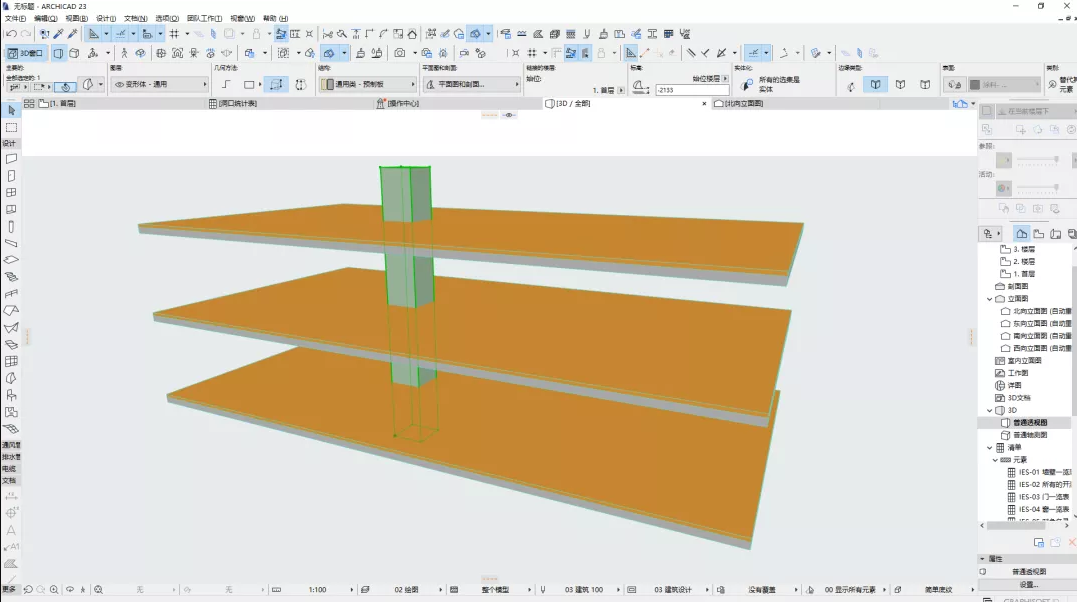
Task: Click the Undo arrow icon
Action: [x=11, y=34]
